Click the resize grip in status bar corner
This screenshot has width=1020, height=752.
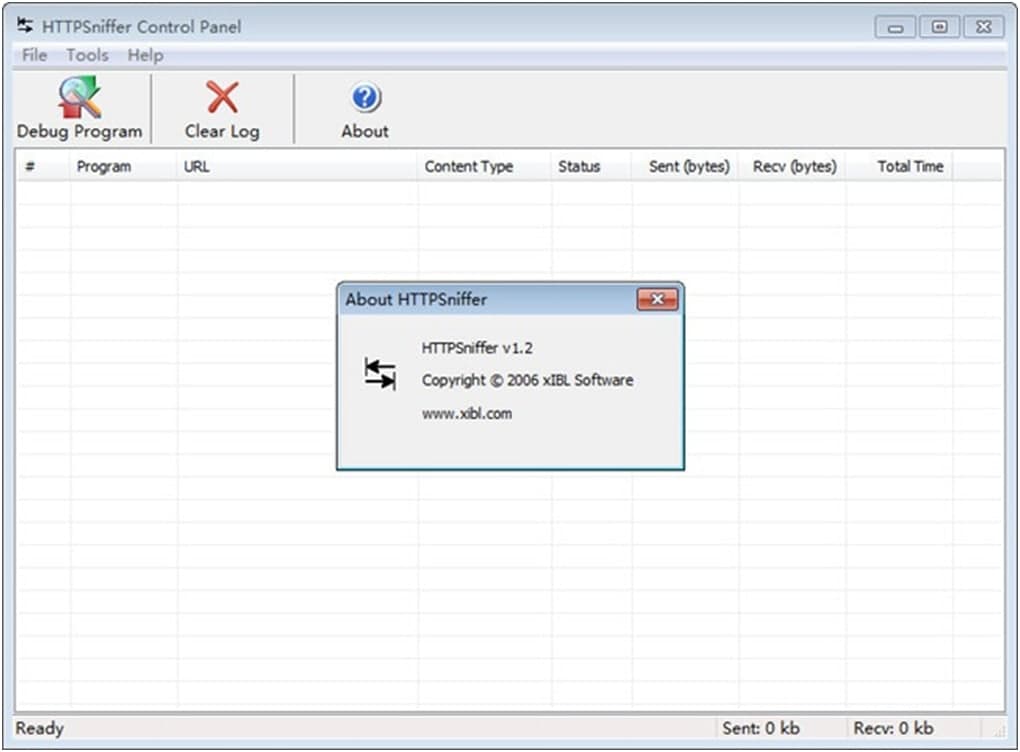tap(999, 731)
